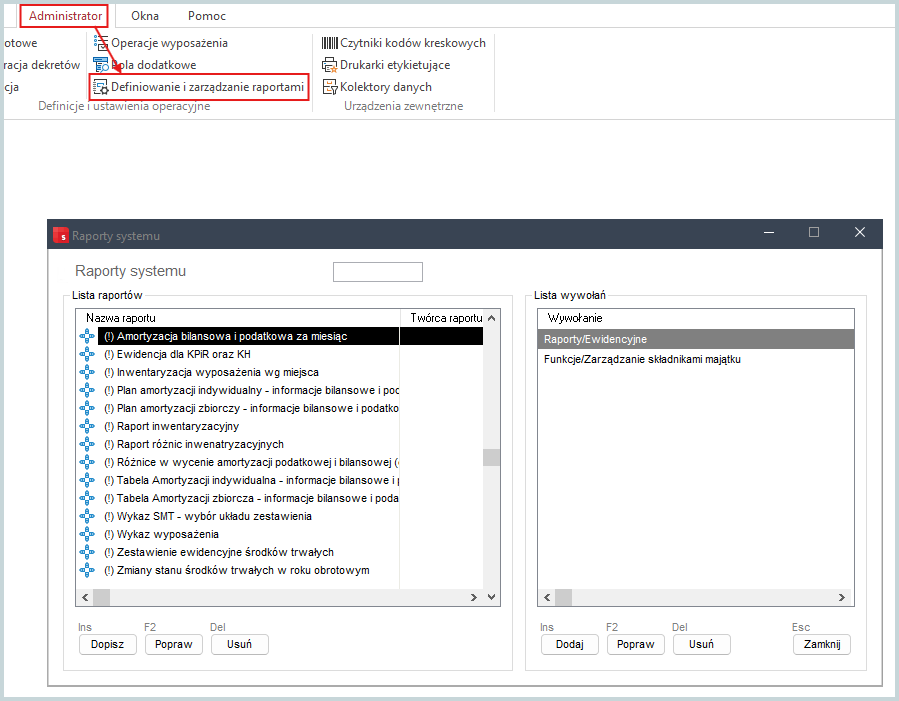Screen dimensions: 899x701
Task: Click Popraw button under report list
Action: [x=174, y=644]
